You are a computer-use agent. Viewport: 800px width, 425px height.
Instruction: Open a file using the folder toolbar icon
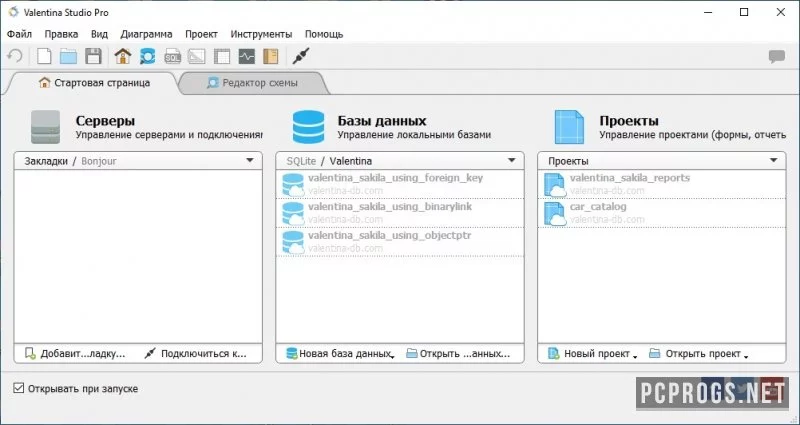click(68, 56)
